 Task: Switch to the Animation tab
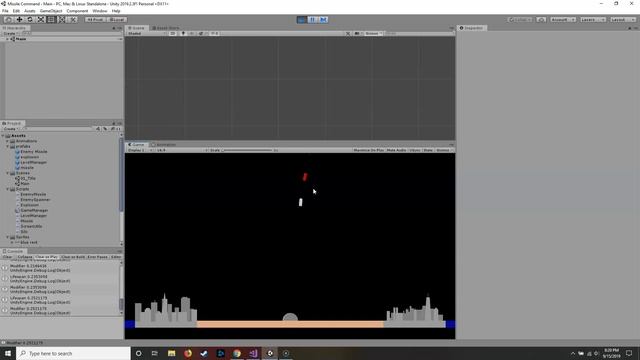tap(163, 144)
